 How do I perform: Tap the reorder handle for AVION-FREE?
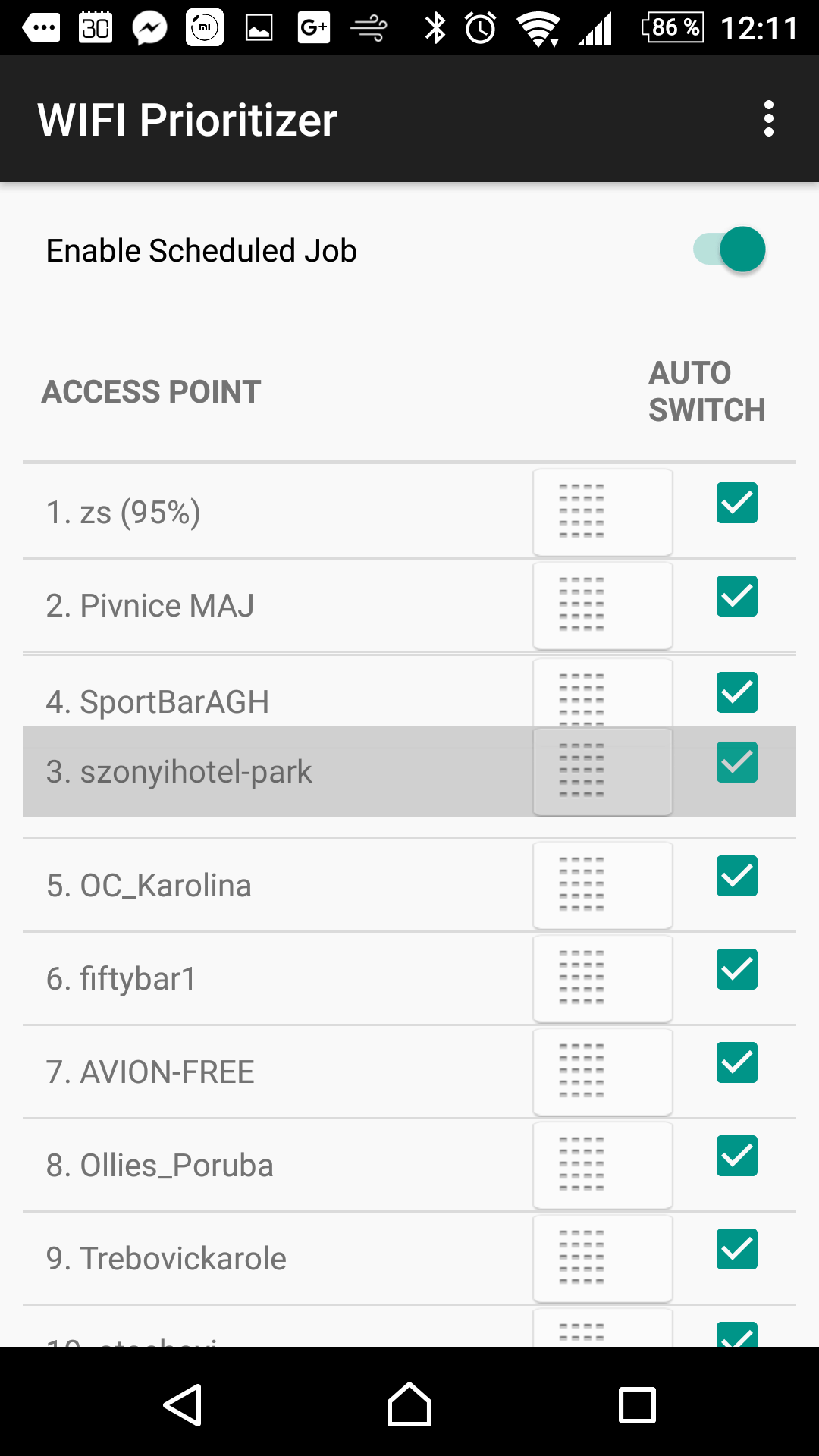pos(603,1072)
